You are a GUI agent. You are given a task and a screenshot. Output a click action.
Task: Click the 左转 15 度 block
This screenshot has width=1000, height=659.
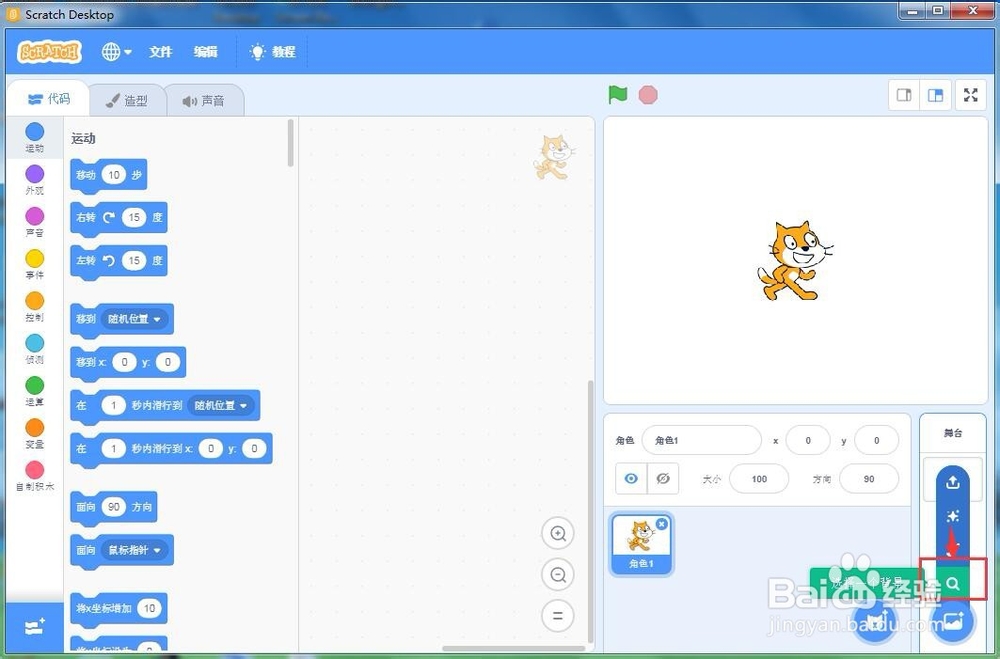coord(119,261)
